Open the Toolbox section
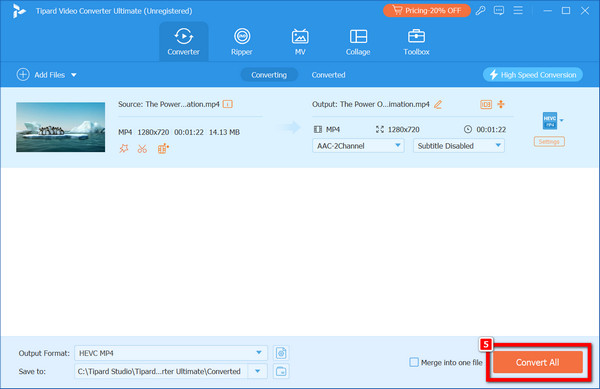This screenshot has width=600, height=389. [416, 42]
